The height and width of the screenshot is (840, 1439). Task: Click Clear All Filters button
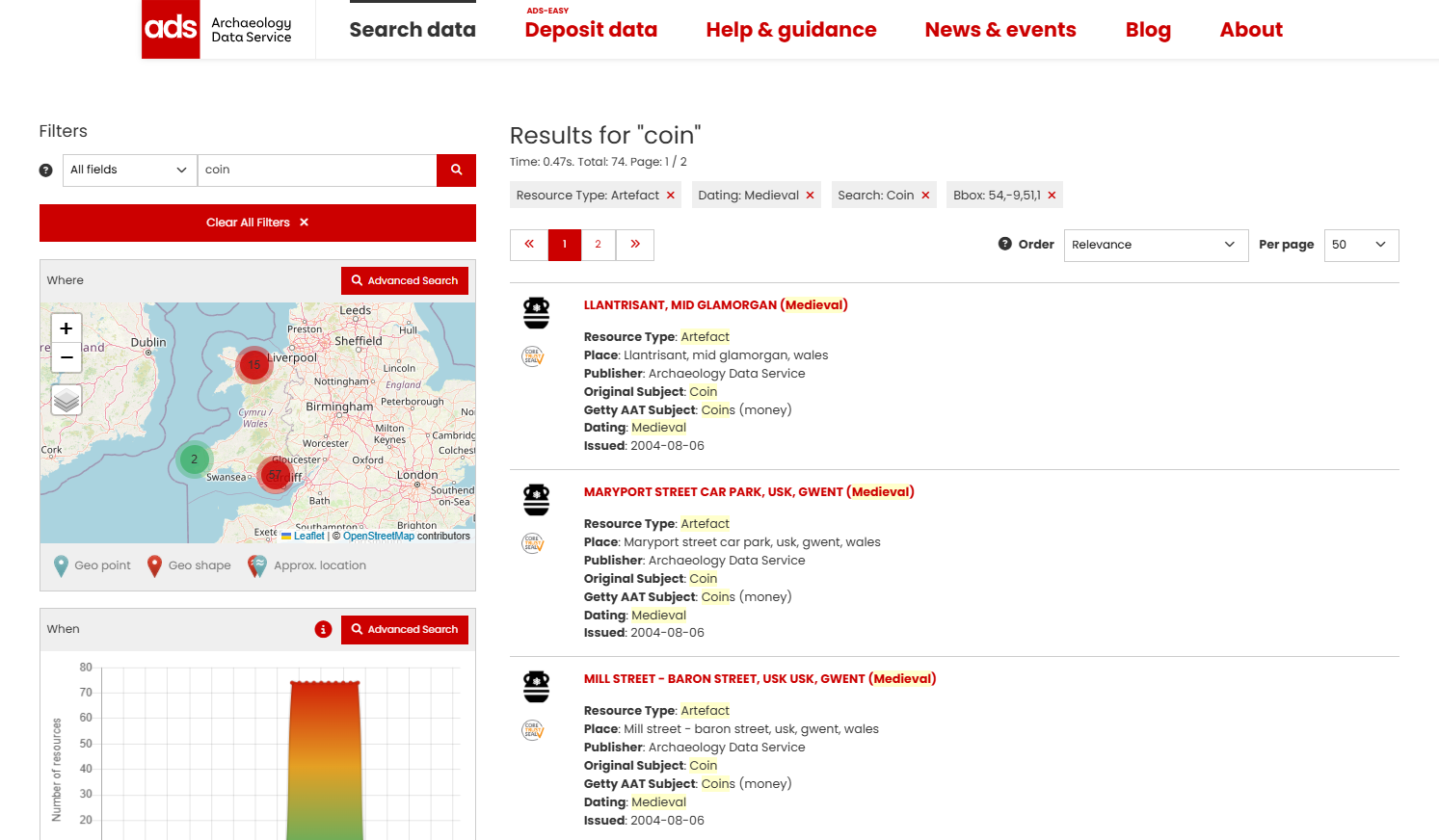[x=257, y=223]
